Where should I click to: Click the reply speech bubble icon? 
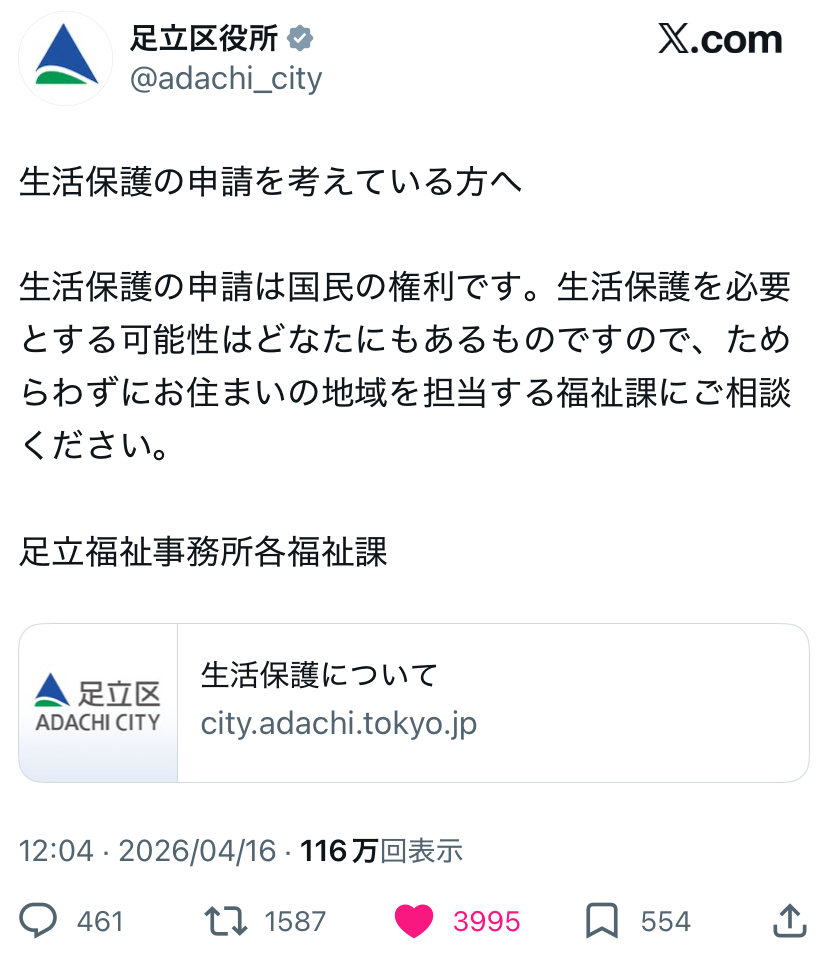point(39,921)
